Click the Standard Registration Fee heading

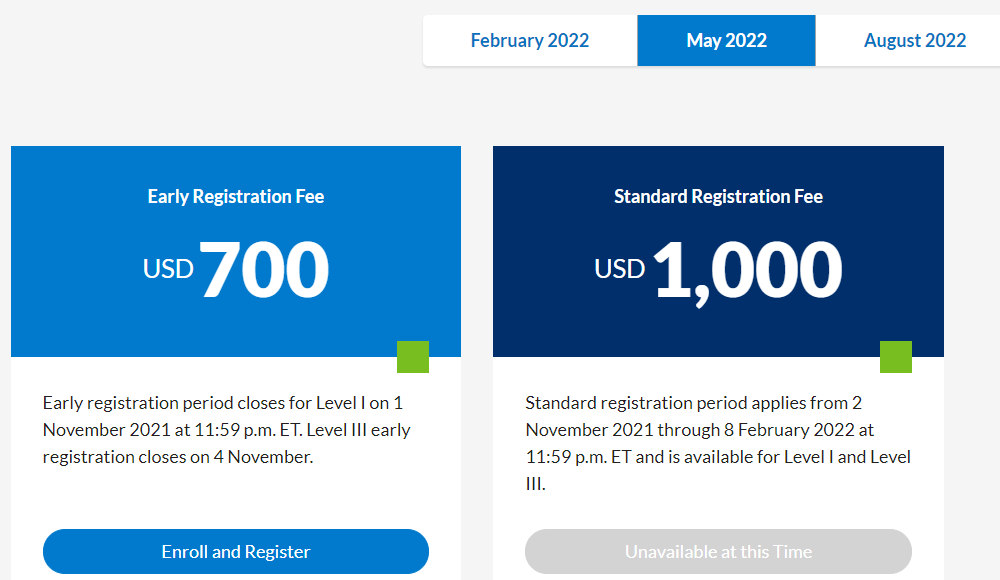[718, 197]
